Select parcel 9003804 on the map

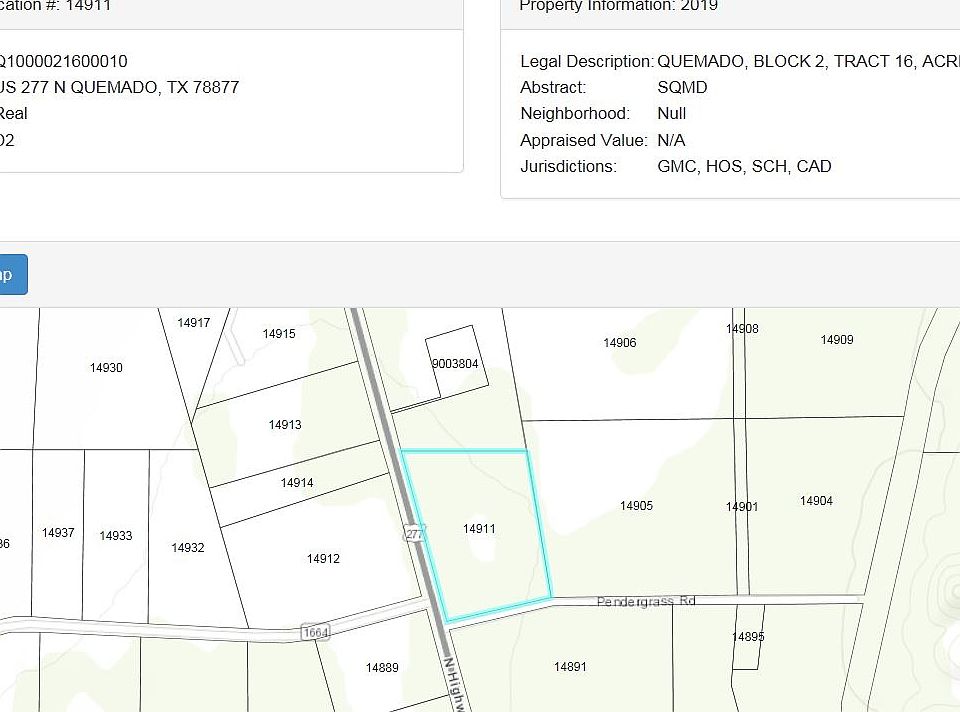pos(455,364)
